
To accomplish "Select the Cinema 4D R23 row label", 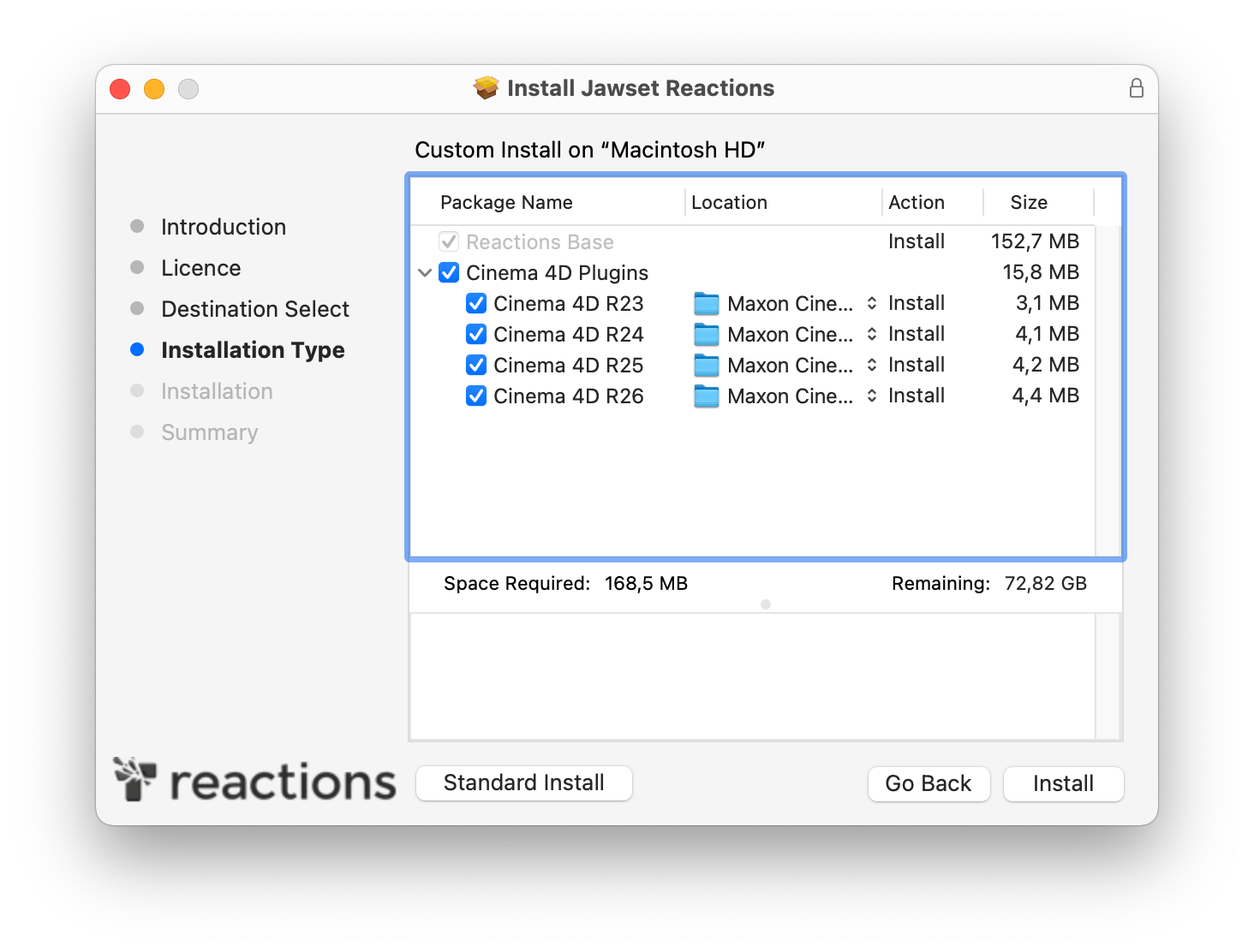I will click(568, 304).
